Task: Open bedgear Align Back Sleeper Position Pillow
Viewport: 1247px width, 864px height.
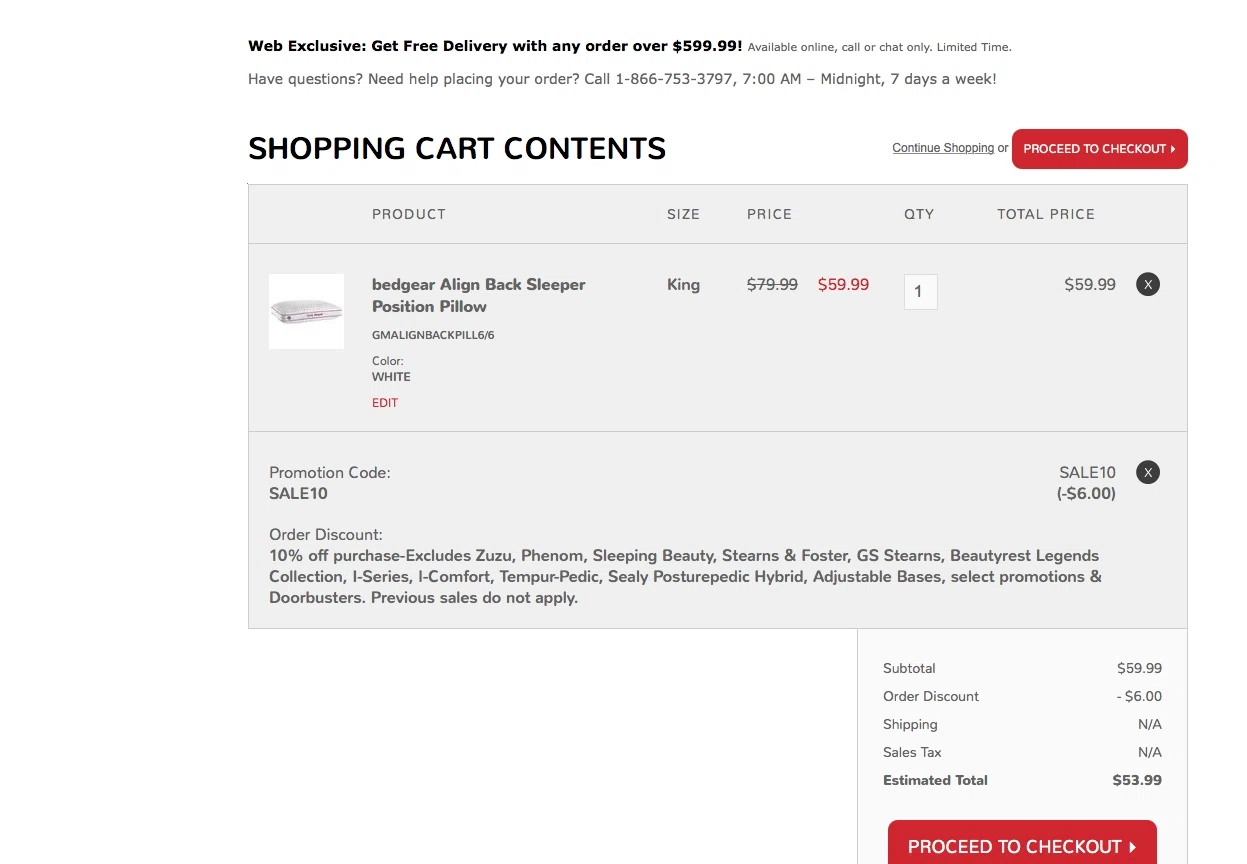Action: point(479,295)
